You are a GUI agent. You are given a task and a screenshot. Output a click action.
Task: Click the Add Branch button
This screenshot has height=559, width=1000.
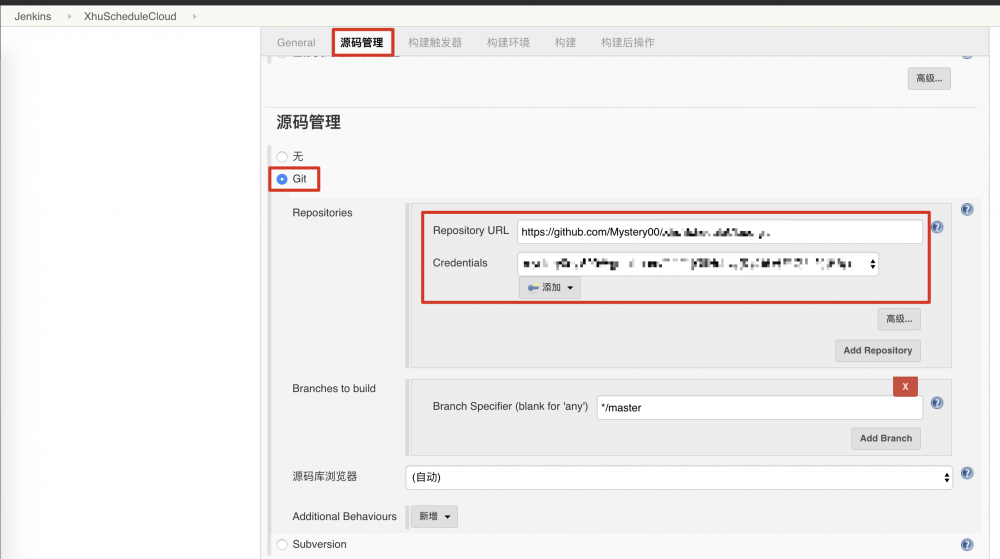tap(886, 439)
